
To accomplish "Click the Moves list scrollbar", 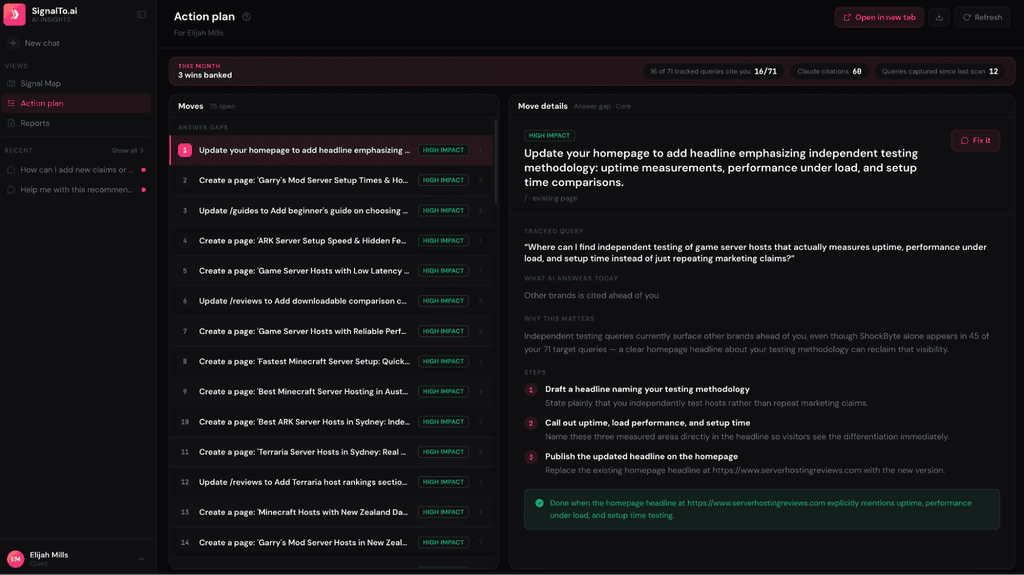I will [x=496, y=162].
